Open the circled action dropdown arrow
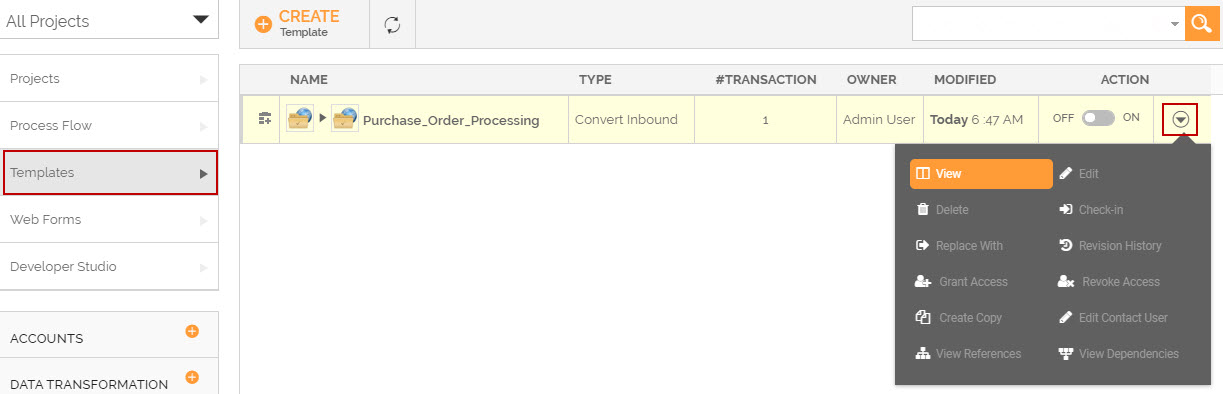Screen dimensions: 1223x394 1180,119
